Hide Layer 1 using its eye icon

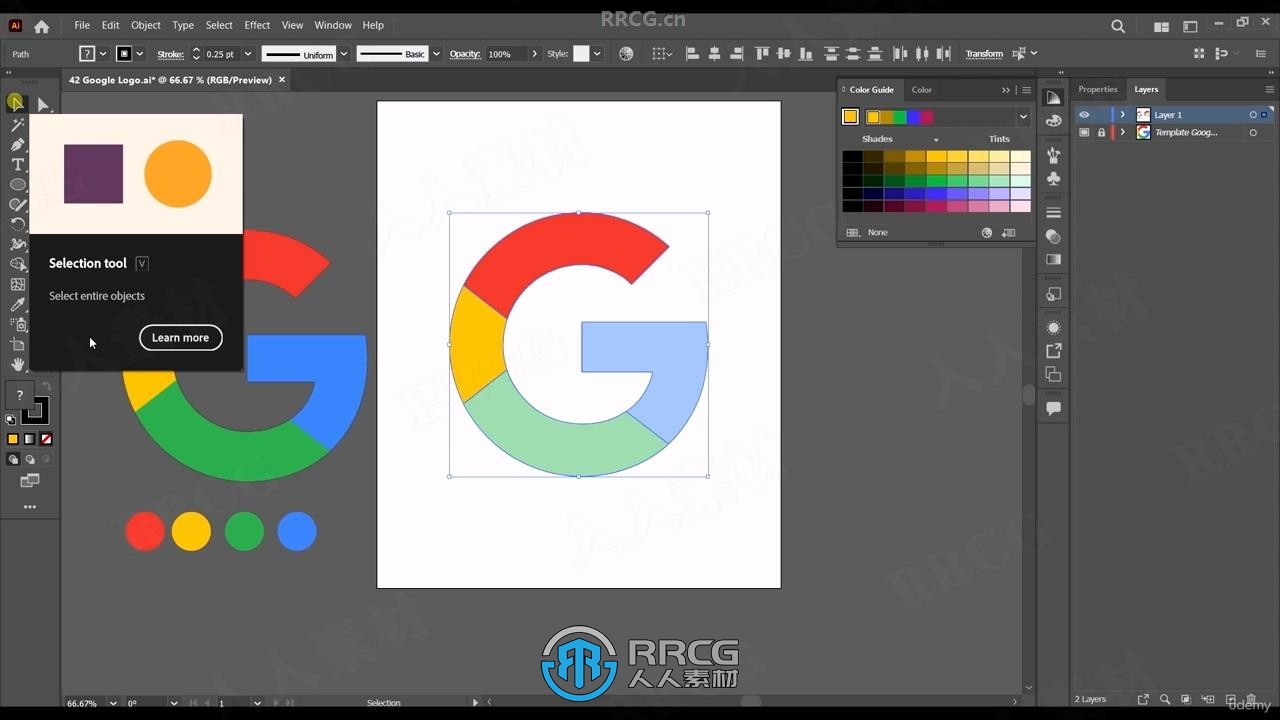click(x=1084, y=115)
